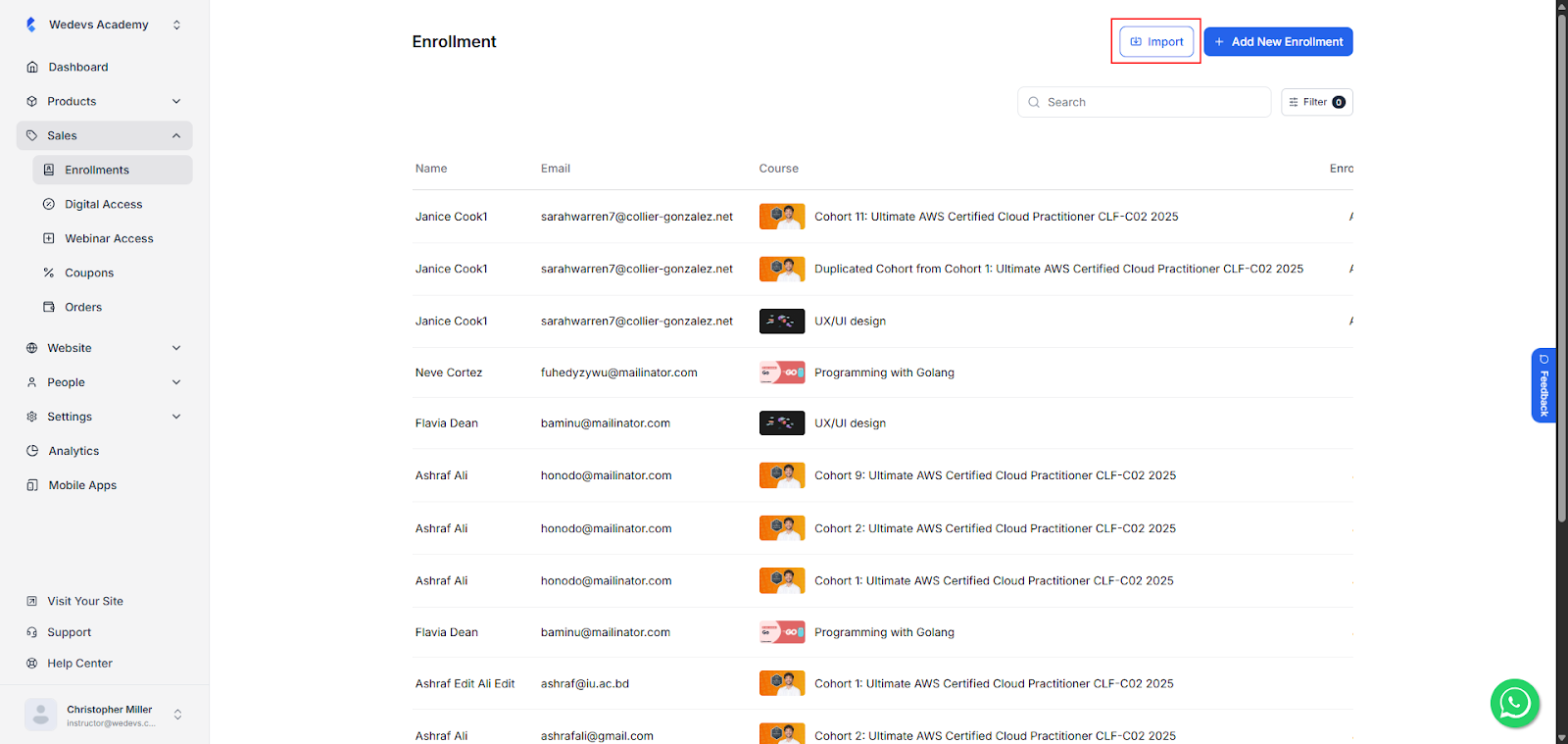Click the Import button

coord(1156,42)
